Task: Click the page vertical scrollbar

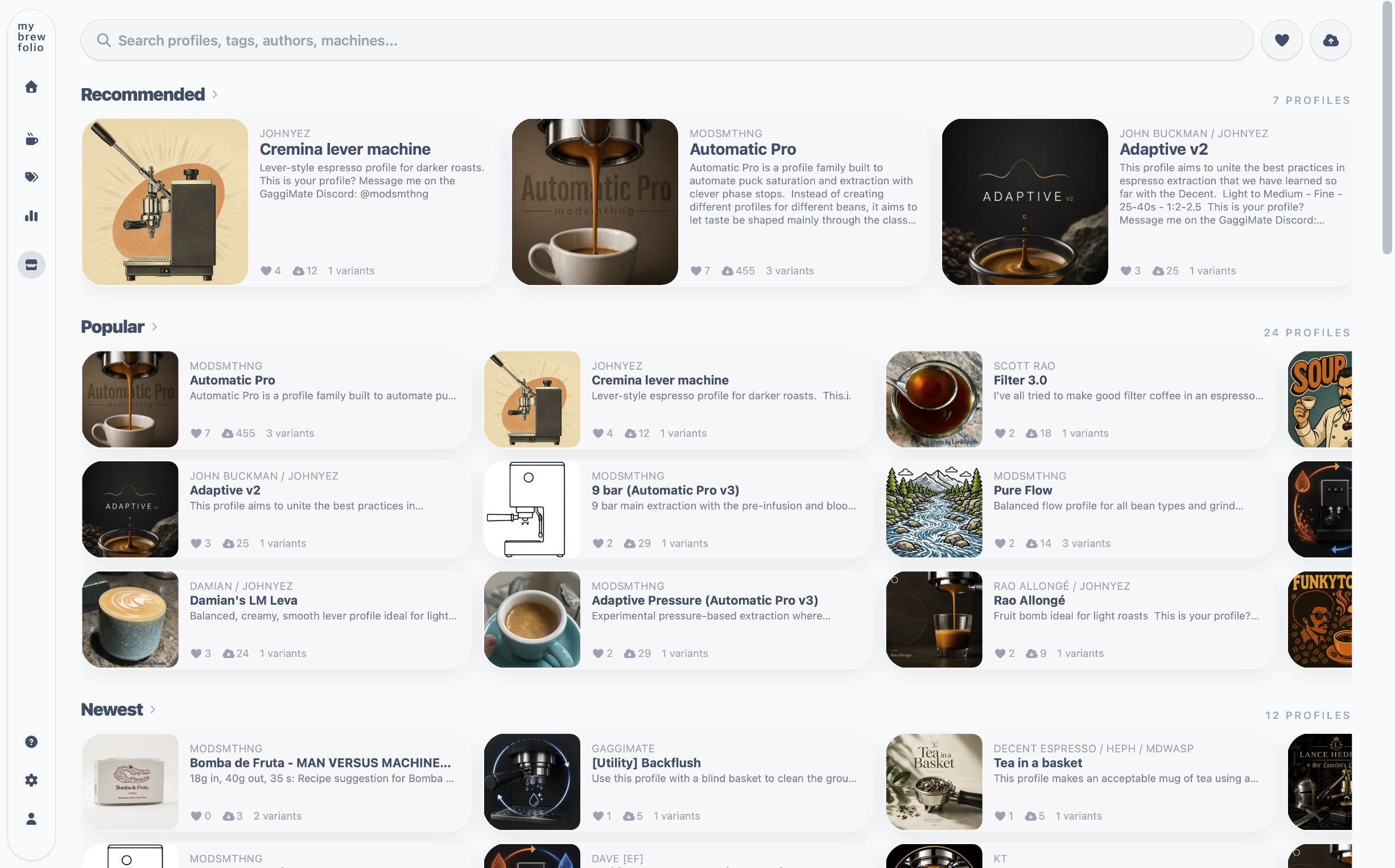Action: click(1388, 126)
